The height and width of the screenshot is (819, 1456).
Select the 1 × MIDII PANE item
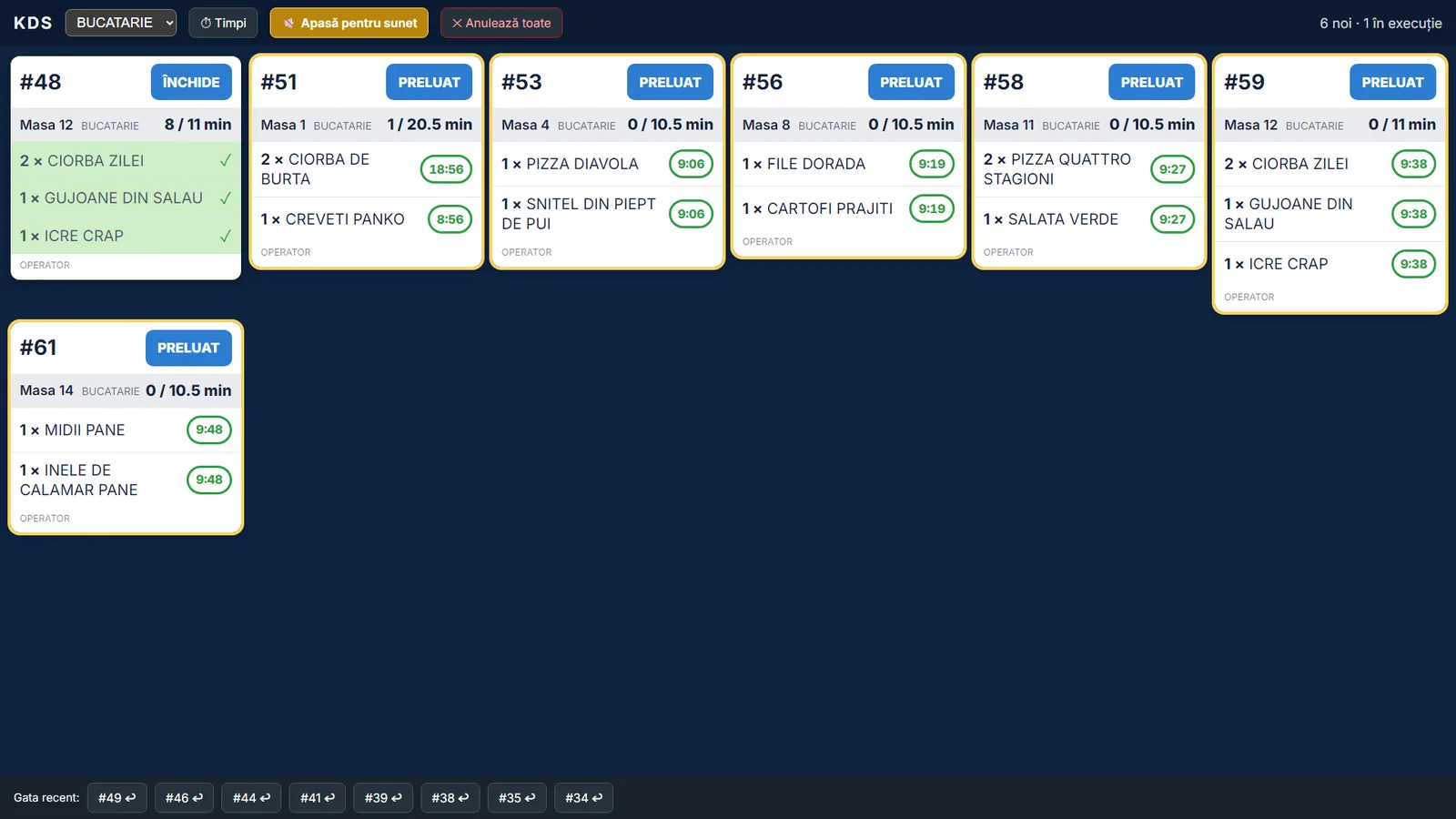[x=126, y=430]
